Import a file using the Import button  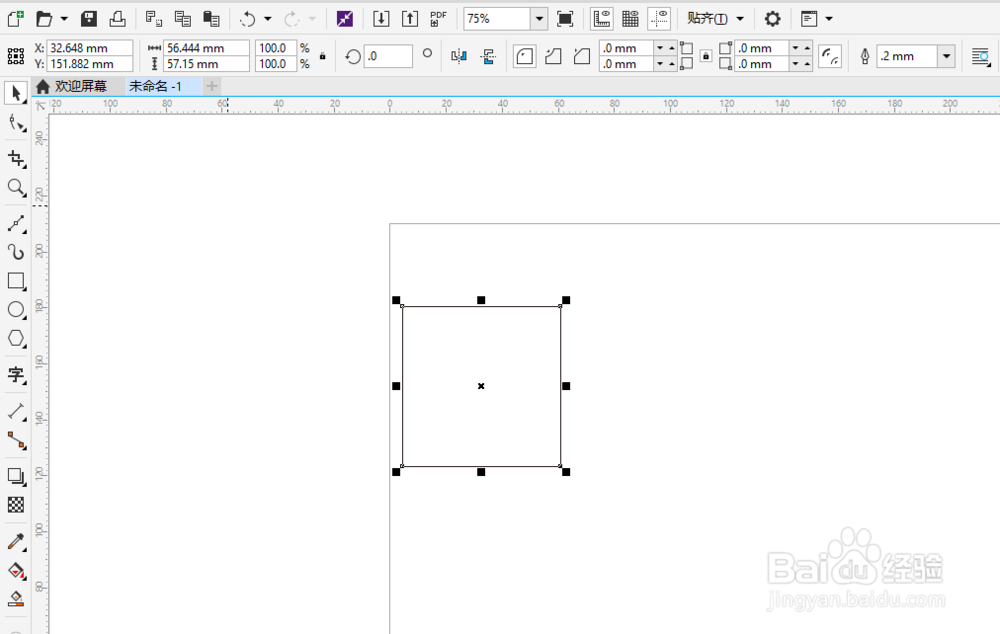pos(381,18)
